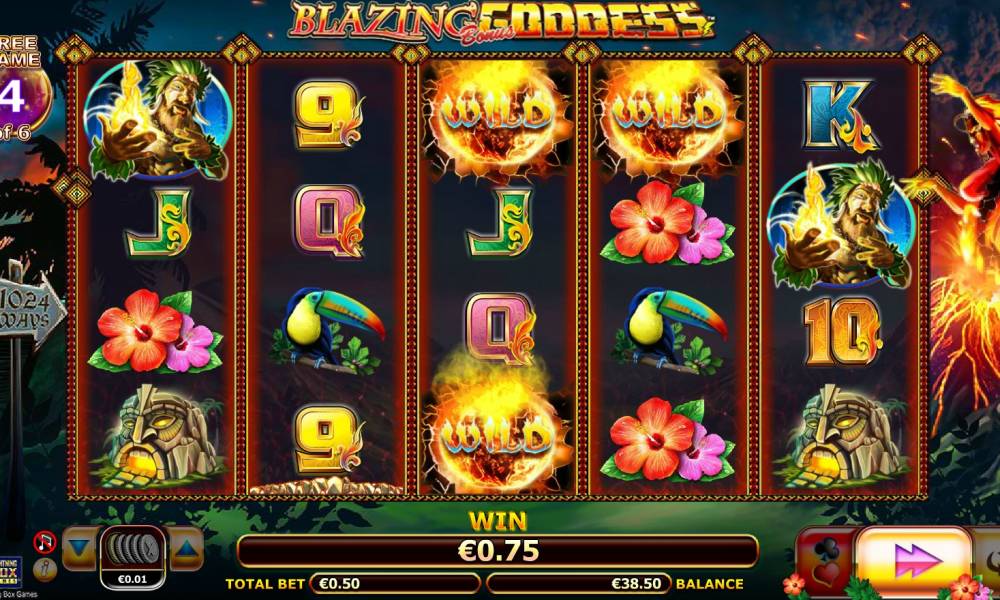Open the gamble card suits button
Viewport: 1000px width, 600px height.
point(827,562)
